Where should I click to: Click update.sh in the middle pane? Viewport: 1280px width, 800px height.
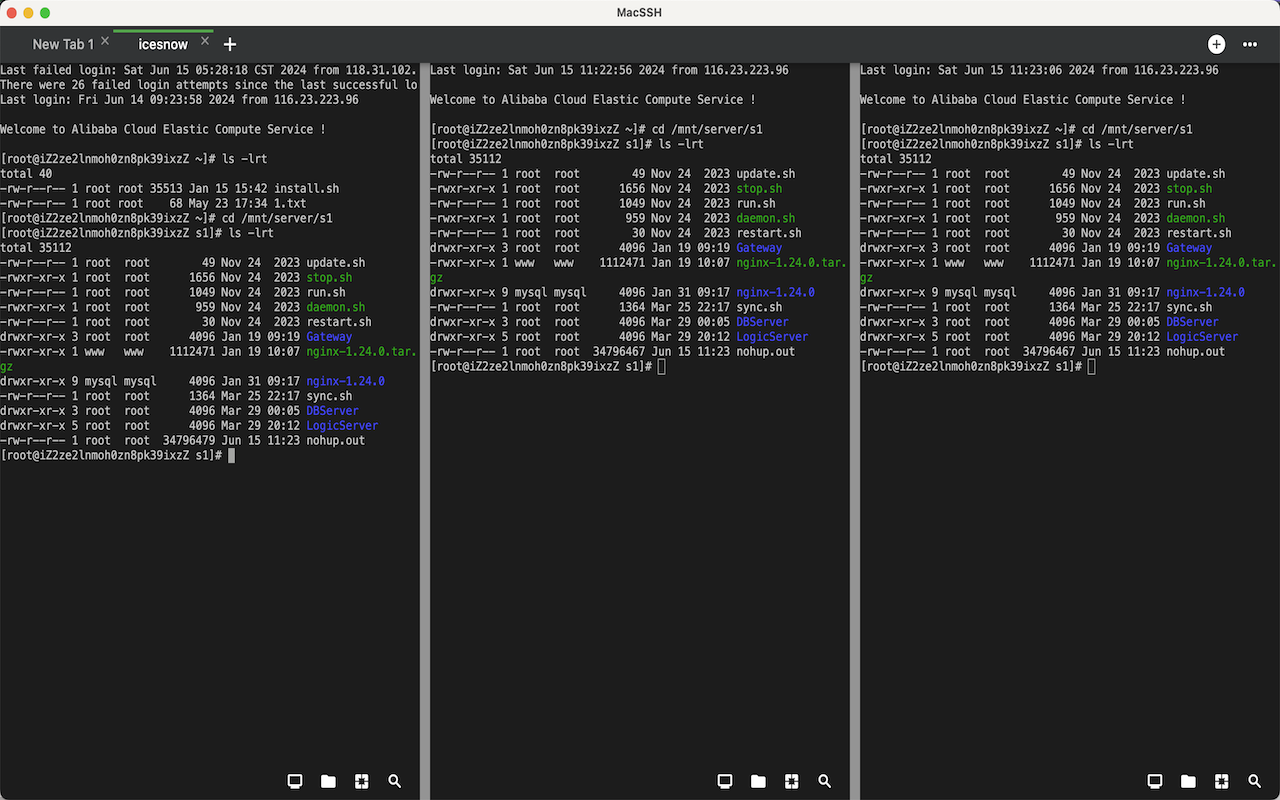(765, 174)
